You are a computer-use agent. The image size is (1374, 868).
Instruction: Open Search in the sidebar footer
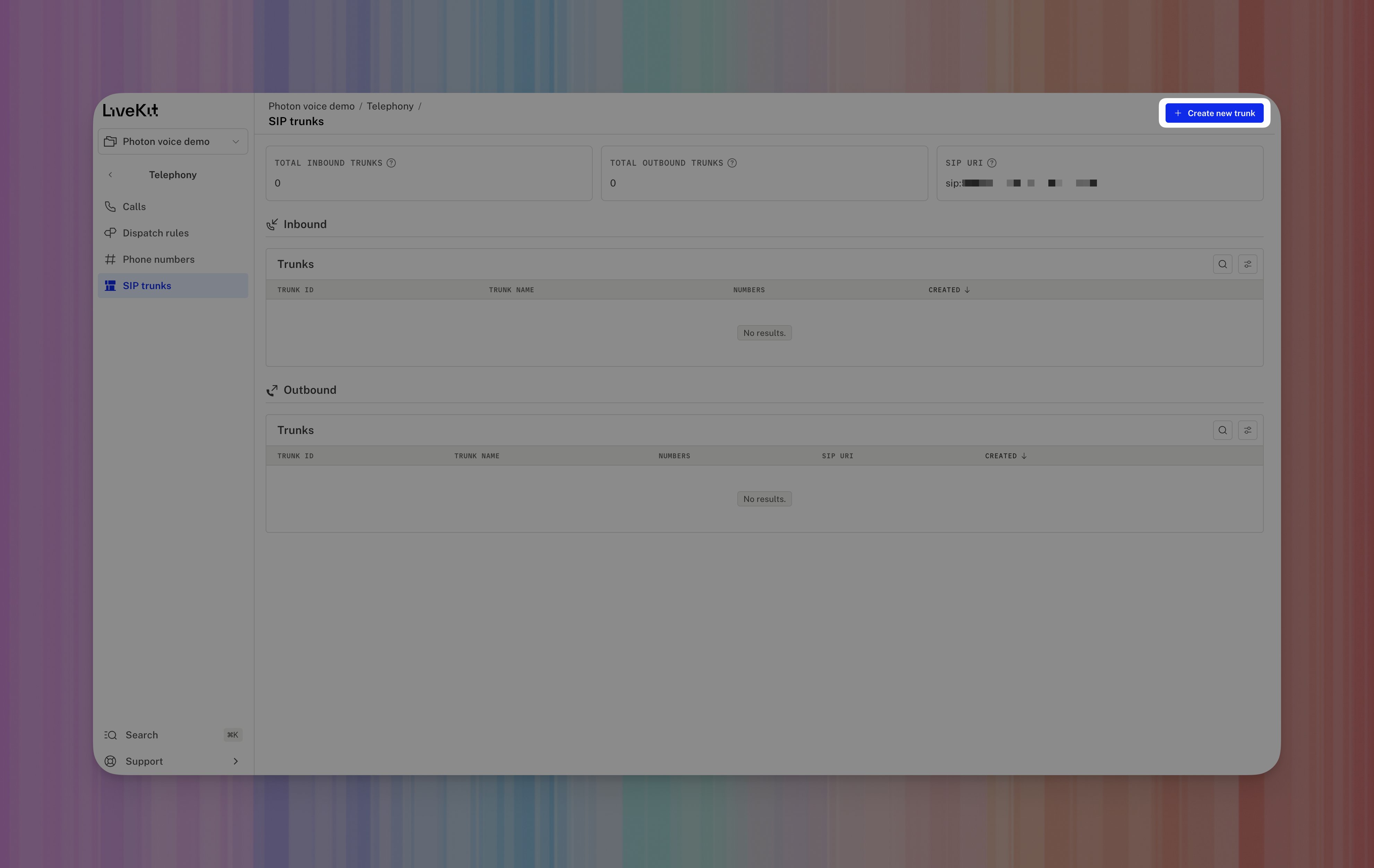click(x=173, y=735)
